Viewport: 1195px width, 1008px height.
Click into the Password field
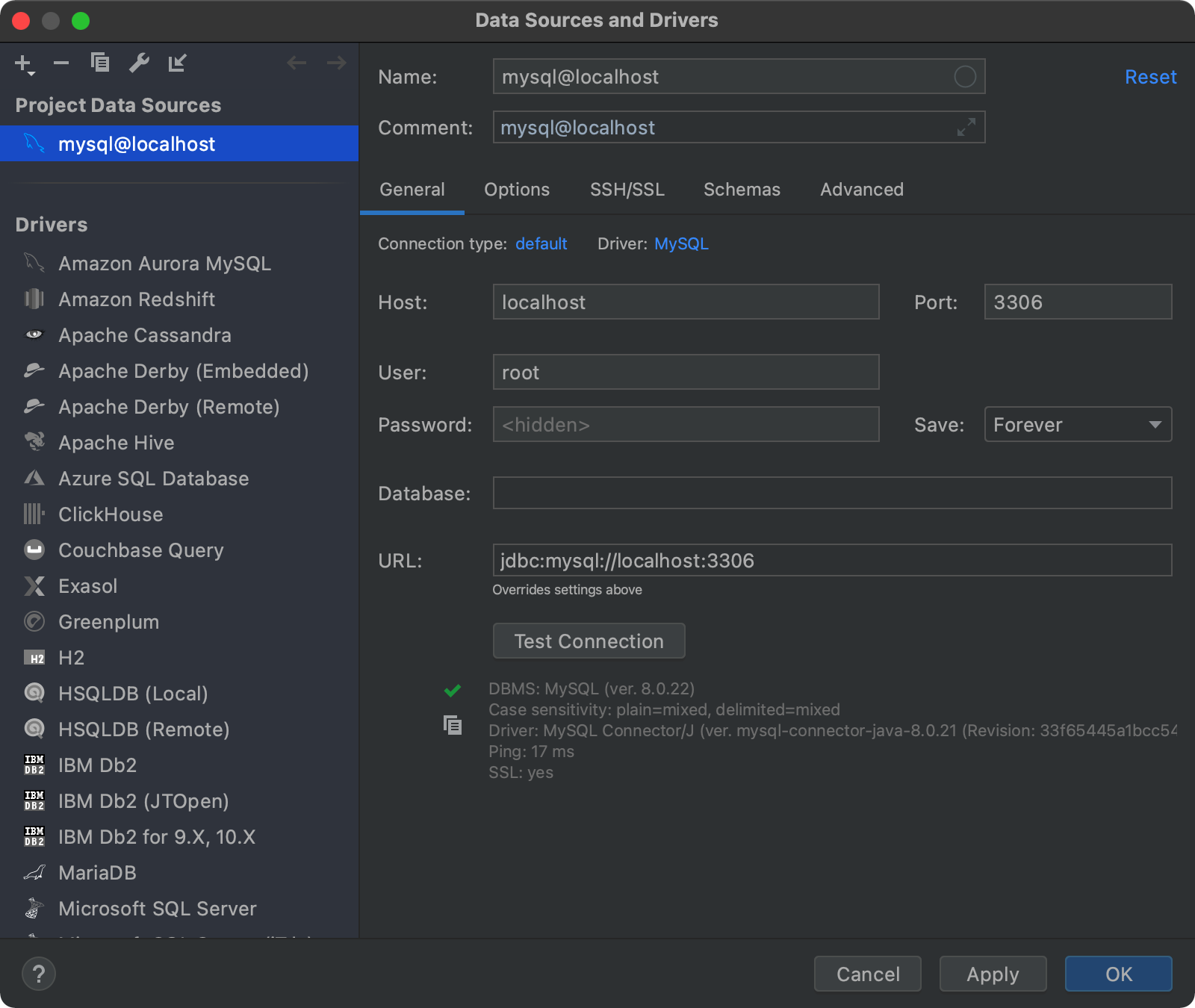pyautogui.click(x=686, y=424)
